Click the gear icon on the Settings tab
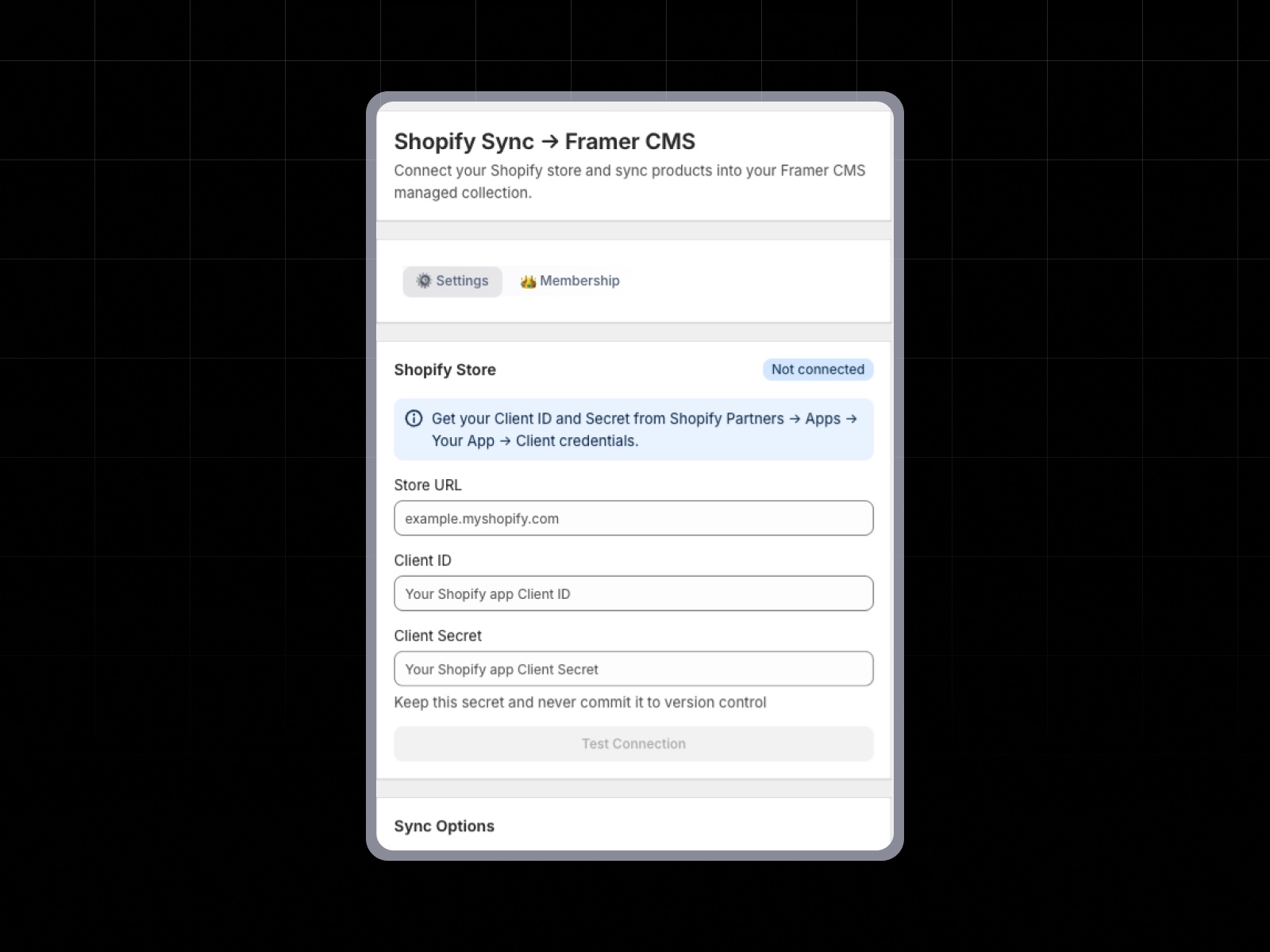The height and width of the screenshot is (952, 1270). coord(425,281)
